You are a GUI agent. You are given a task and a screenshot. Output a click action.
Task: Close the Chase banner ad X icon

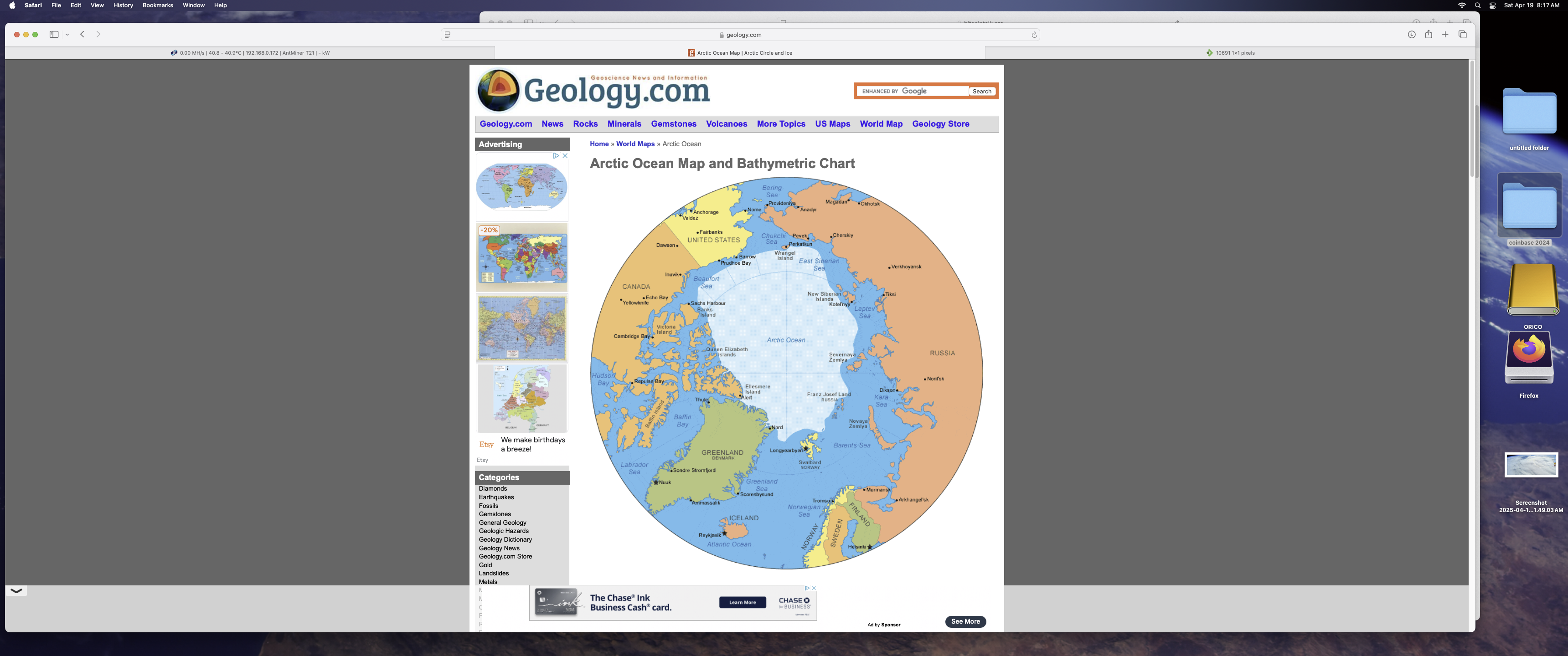(x=814, y=589)
